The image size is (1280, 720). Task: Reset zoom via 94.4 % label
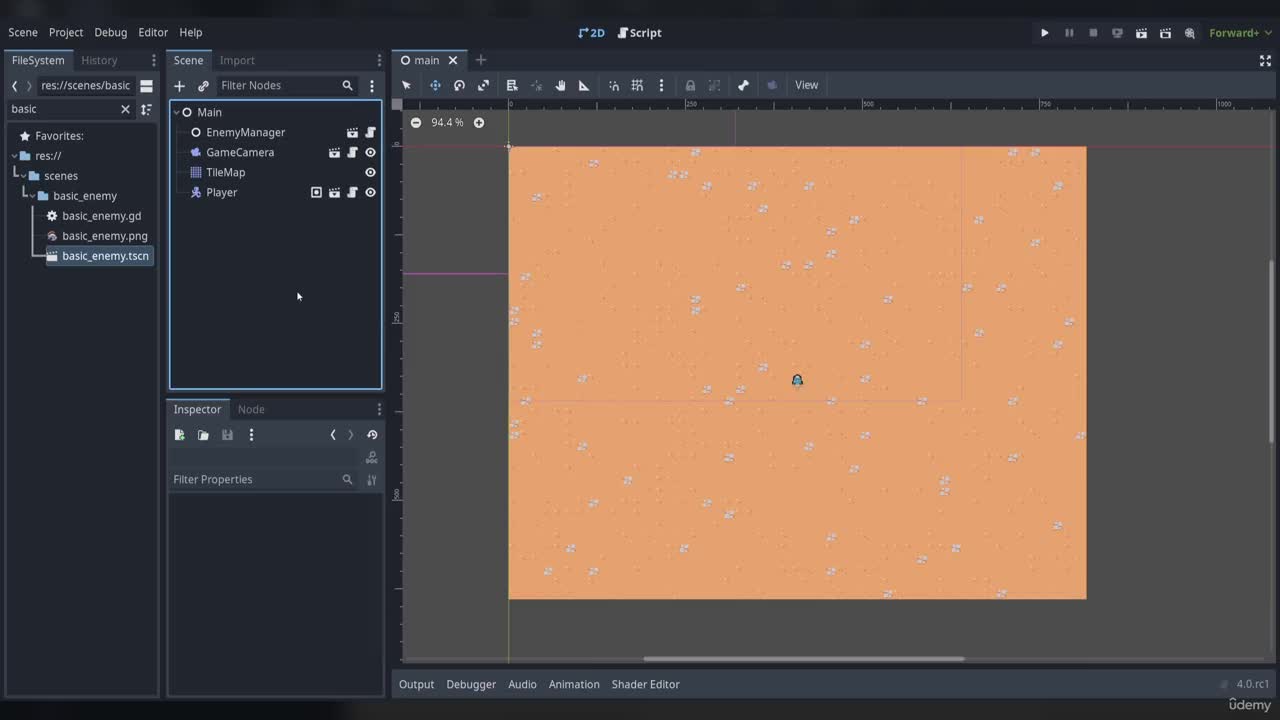coord(447,122)
